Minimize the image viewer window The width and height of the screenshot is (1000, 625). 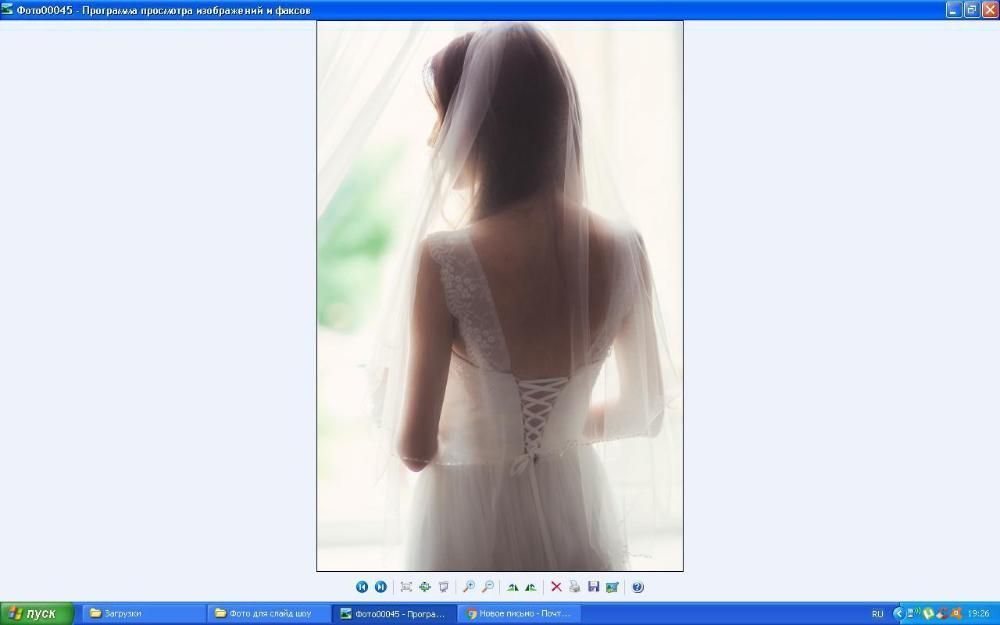tap(953, 10)
